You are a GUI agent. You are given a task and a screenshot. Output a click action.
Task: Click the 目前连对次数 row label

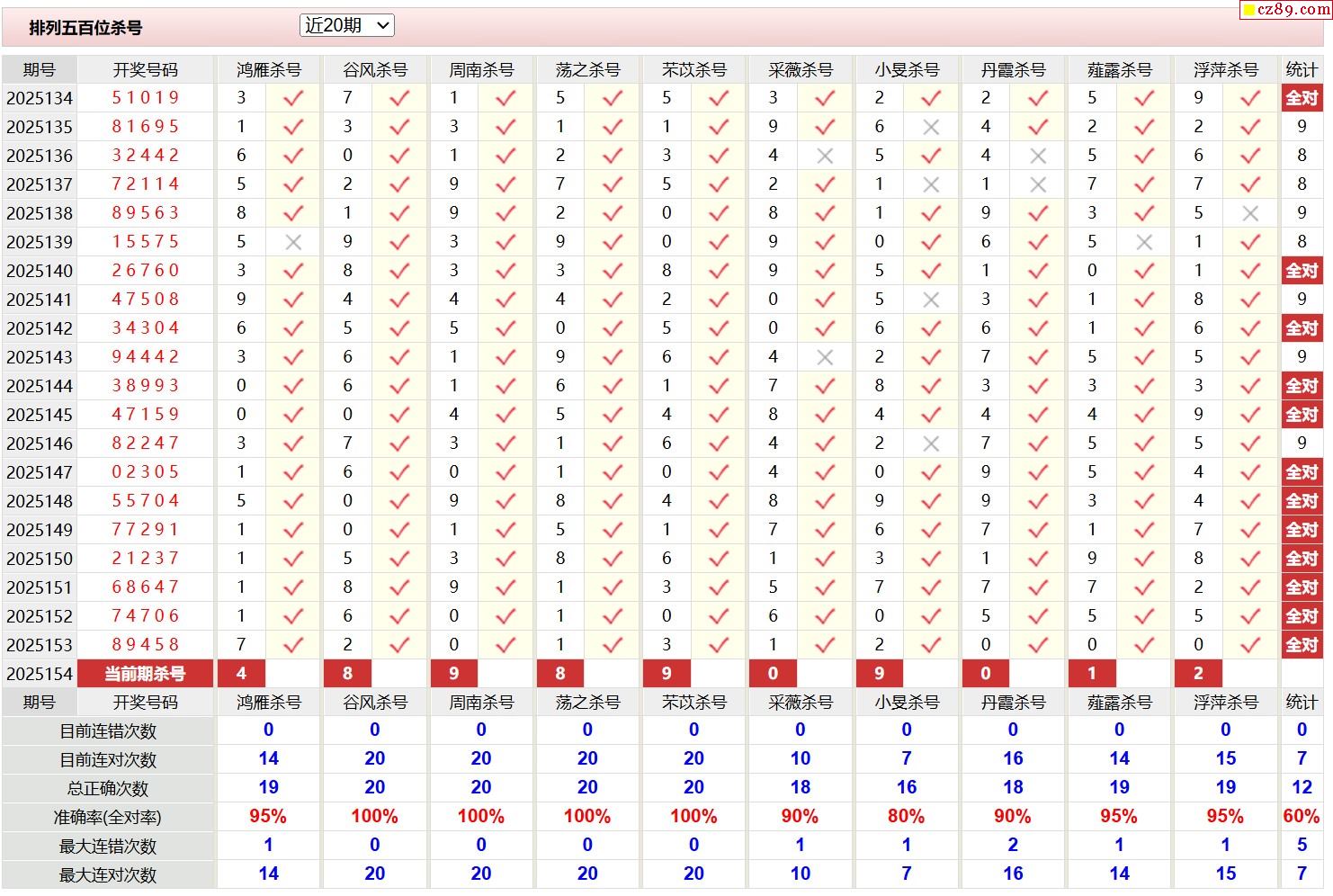coord(108,760)
